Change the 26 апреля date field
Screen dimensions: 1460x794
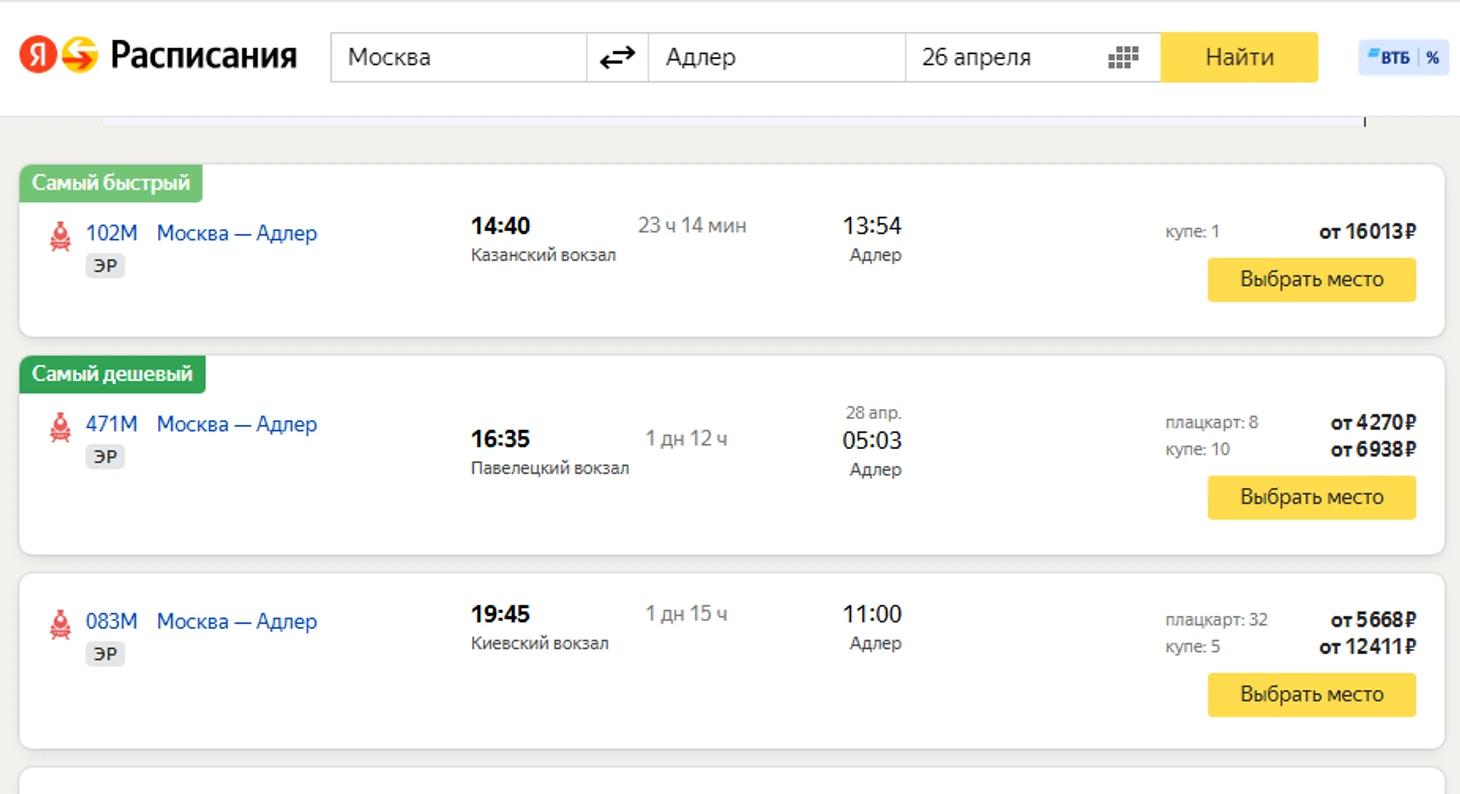click(1000, 58)
